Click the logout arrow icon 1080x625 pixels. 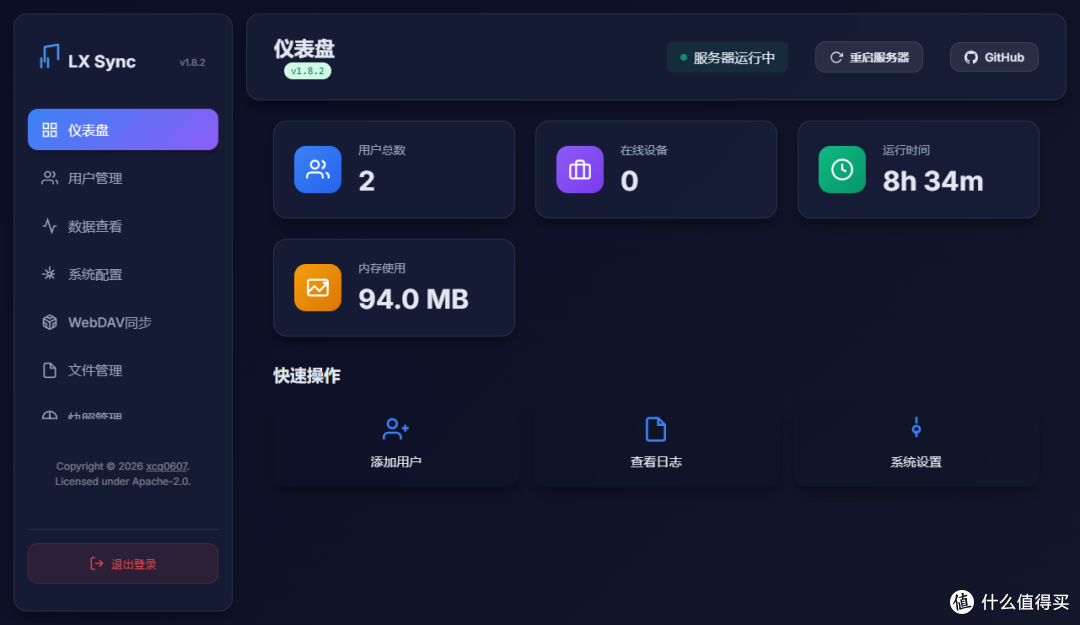(x=96, y=564)
